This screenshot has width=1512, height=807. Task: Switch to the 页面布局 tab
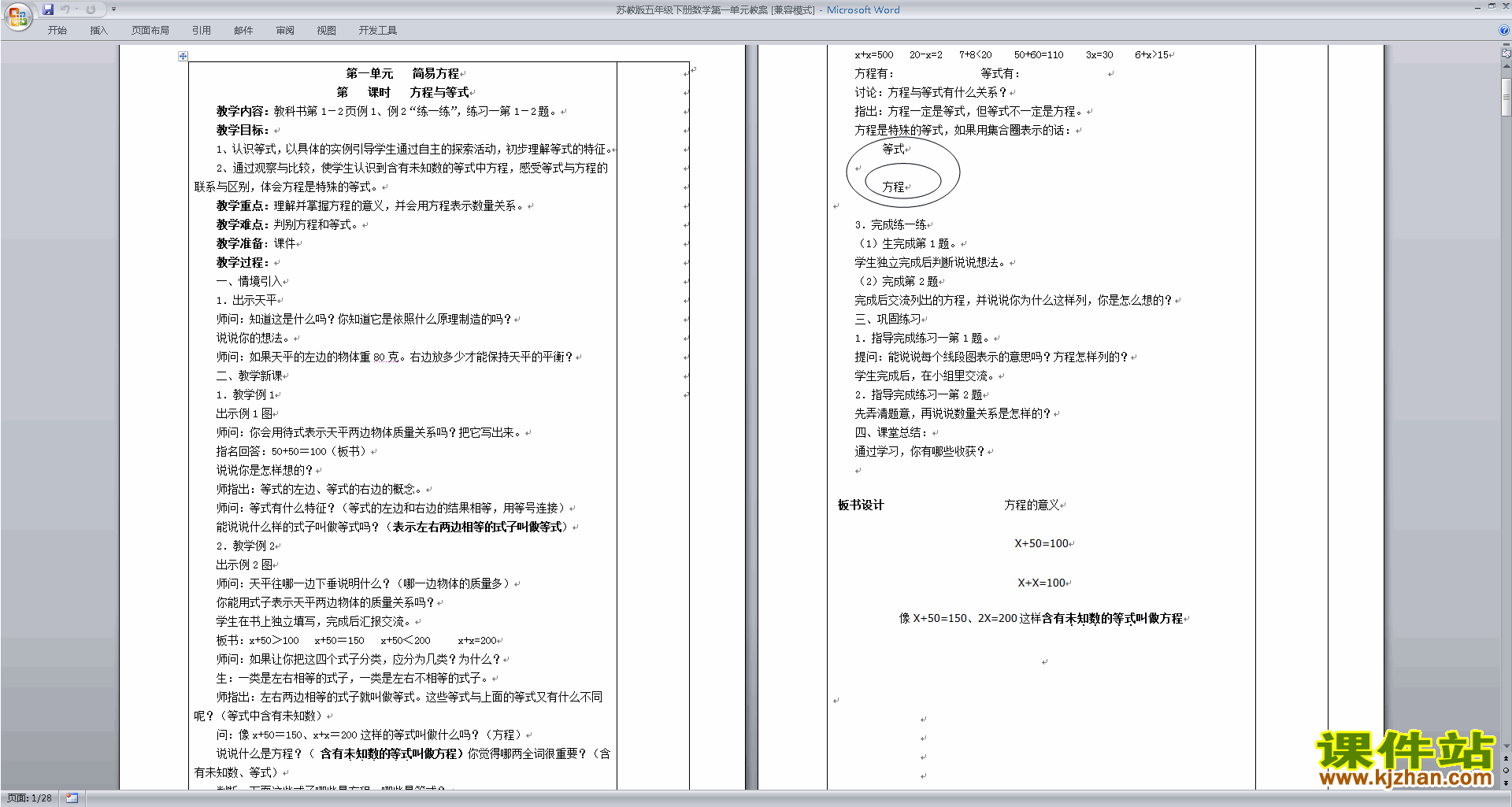click(x=150, y=31)
